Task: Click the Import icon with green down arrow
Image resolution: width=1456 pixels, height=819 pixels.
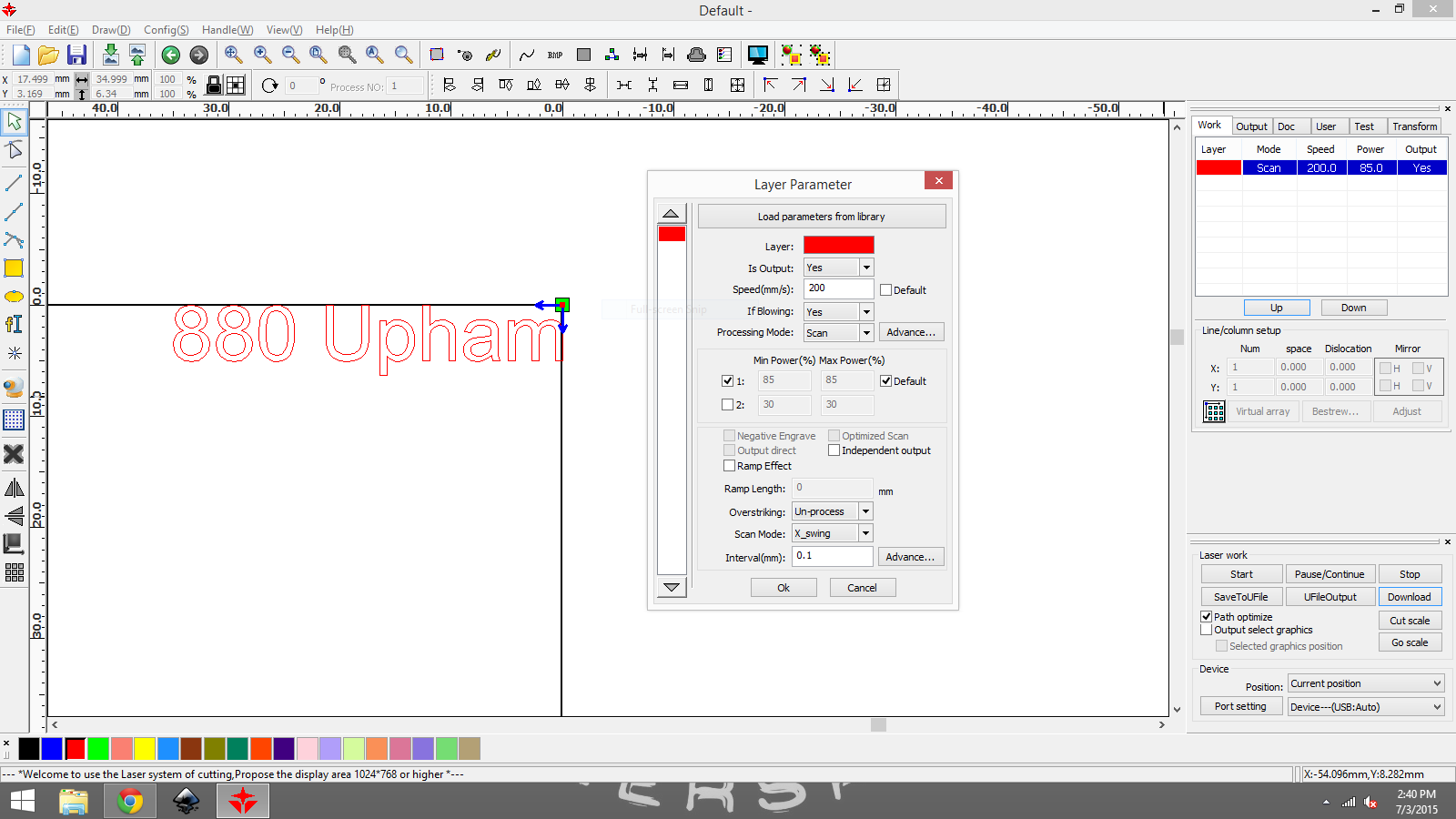Action: (110, 55)
